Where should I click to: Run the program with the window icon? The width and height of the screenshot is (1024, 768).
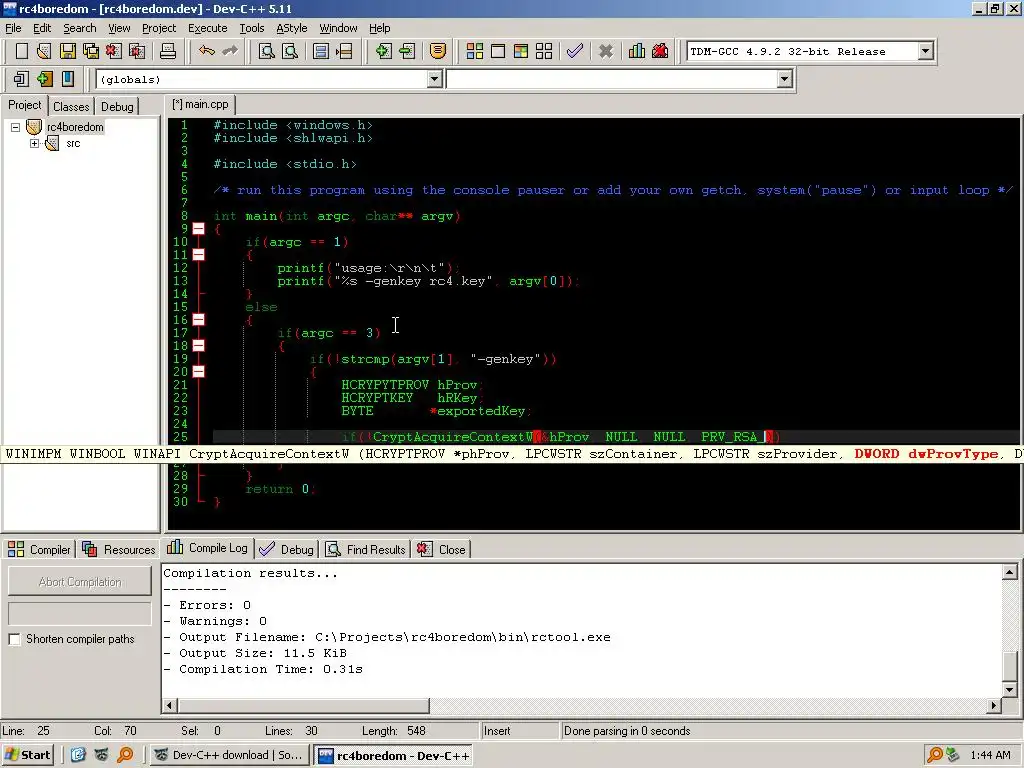pyautogui.click(x=498, y=51)
